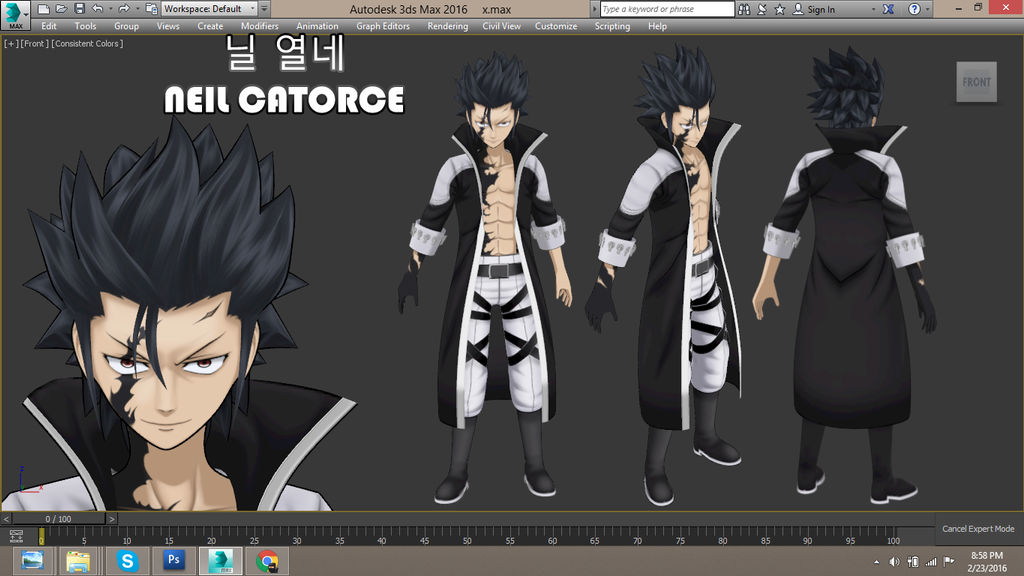Viewport: 1024px width, 576px height.
Task: Click the 0 / 100 time slider handle
Action: (x=58, y=519)
